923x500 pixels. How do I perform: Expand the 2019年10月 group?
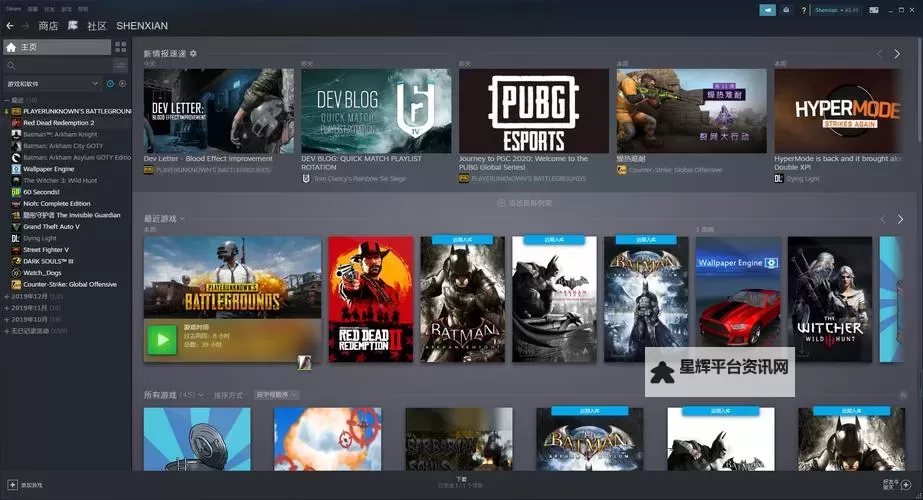pyautogui.click(x=6, y=319)
